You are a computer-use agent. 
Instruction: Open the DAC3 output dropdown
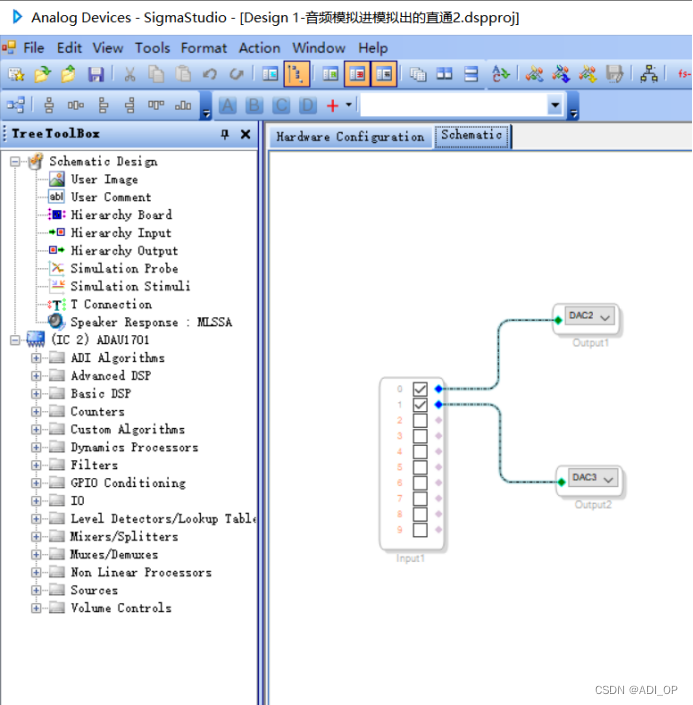pyautogui.click(x=608, y=479)
